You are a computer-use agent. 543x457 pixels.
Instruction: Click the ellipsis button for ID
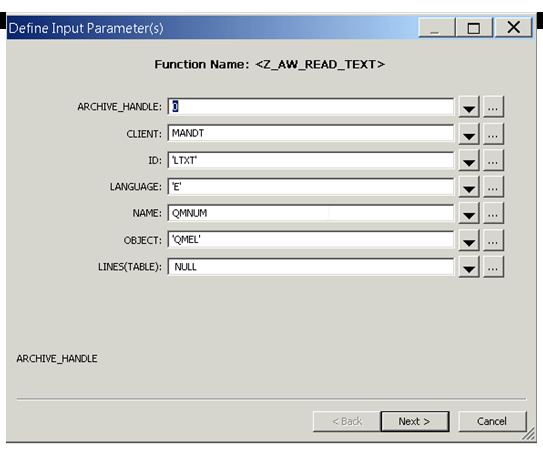(x=493, y=160)
